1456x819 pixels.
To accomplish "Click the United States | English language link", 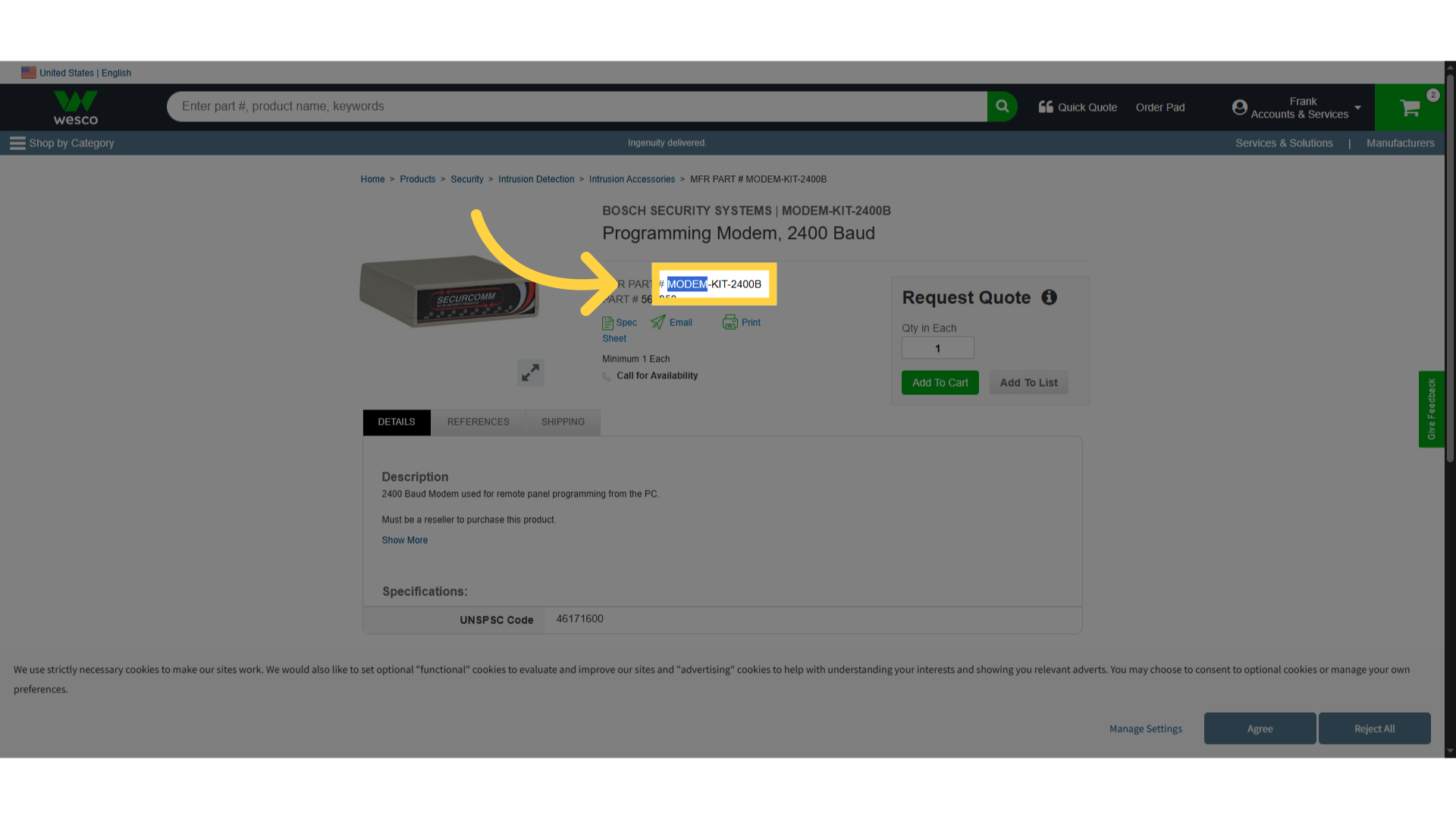I will point(85,74).
